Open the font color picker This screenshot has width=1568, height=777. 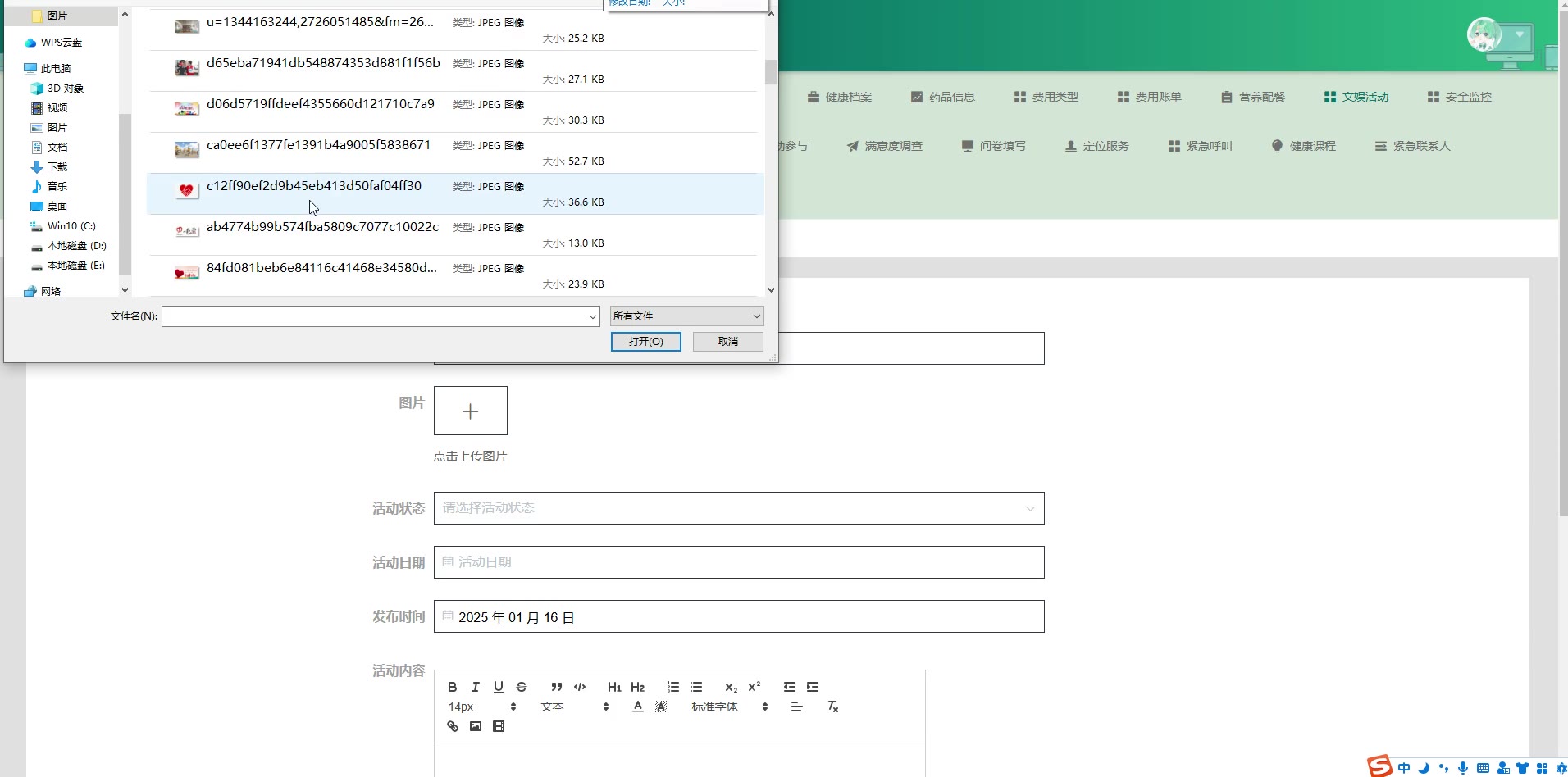point(637,707)
